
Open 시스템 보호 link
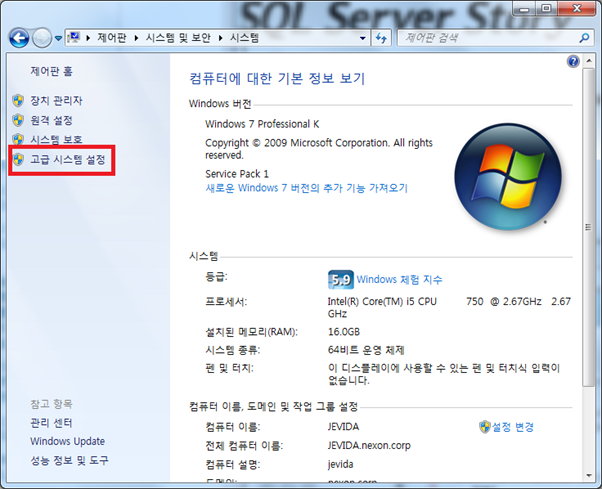(56, 139)
